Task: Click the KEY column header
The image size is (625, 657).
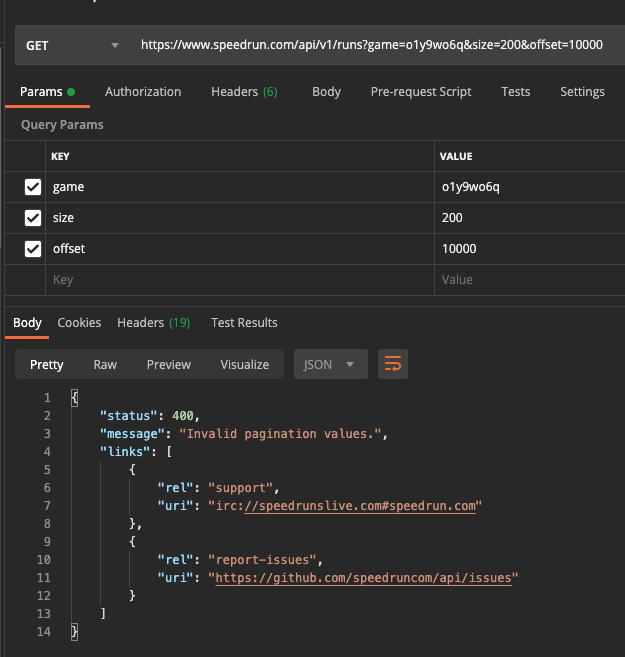Action: tap(60, 156)
